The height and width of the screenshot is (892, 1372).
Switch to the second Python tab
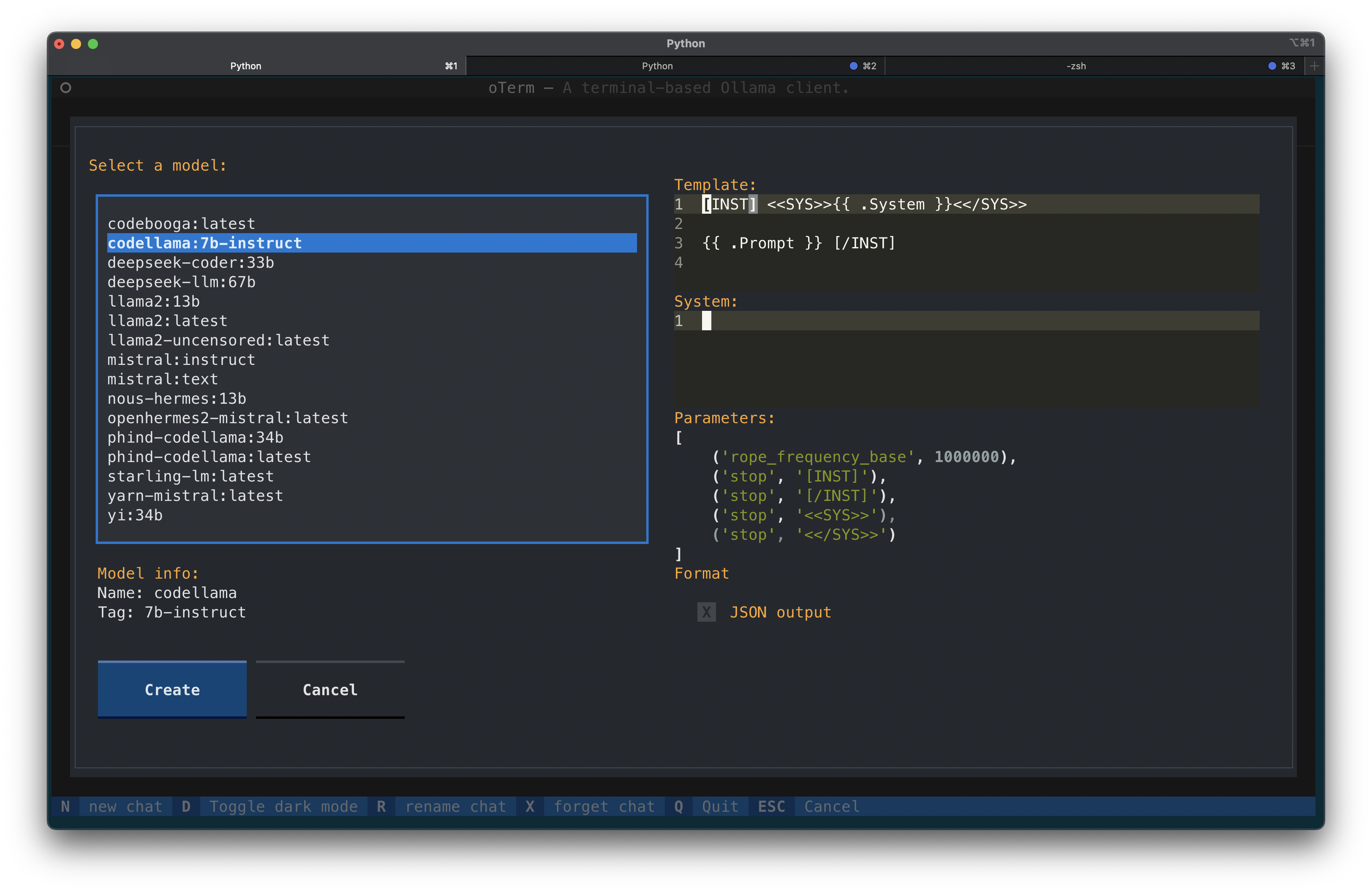point(657,66)
